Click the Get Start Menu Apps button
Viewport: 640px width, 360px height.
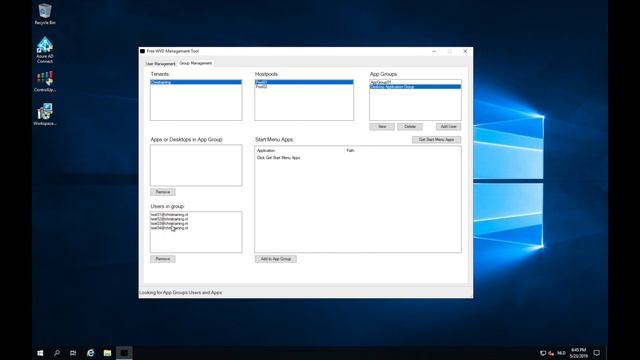(x=436, y=140)
